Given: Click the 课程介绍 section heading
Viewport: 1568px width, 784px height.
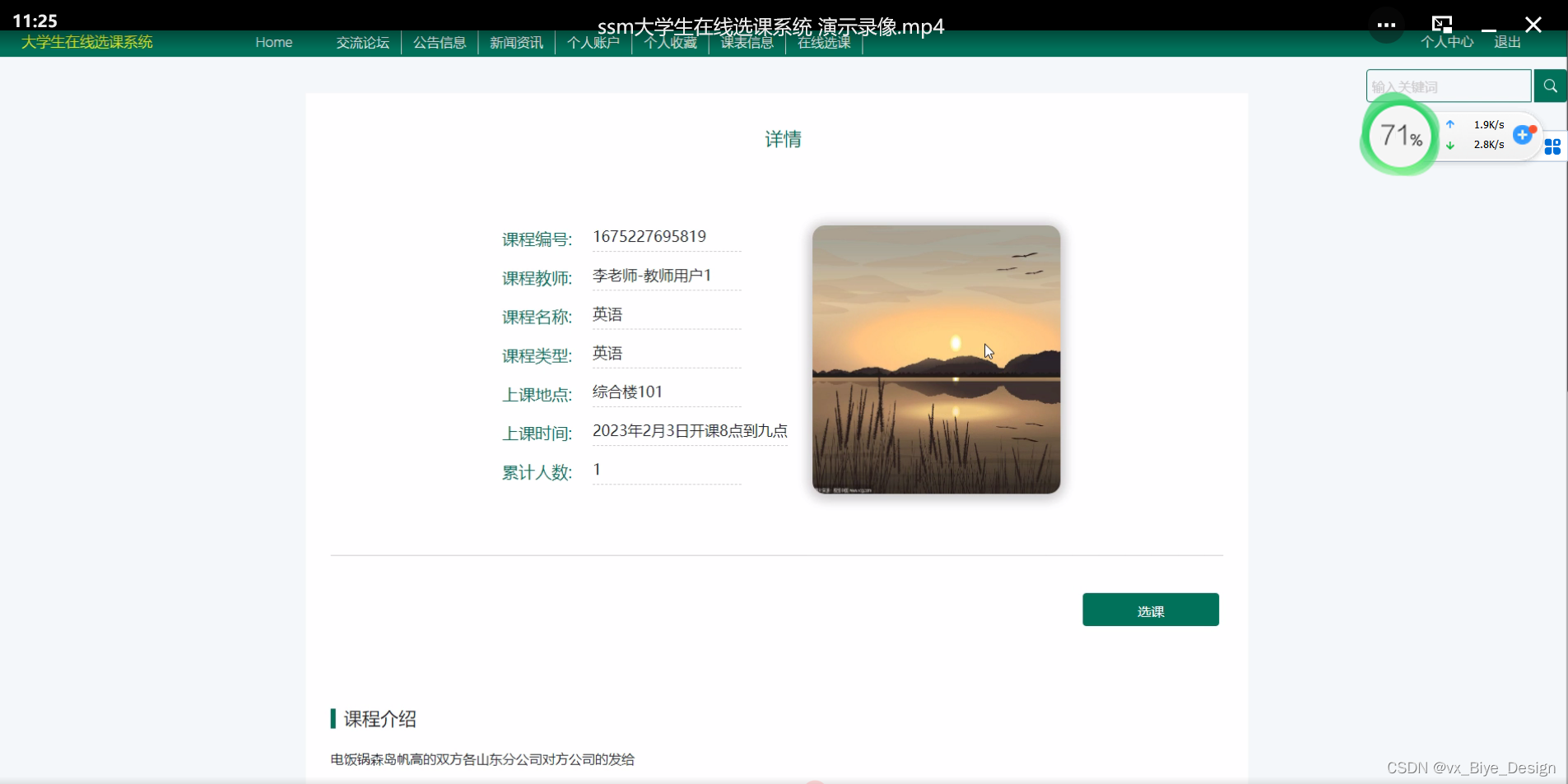Looking at the screenshot, I should 379,719.
